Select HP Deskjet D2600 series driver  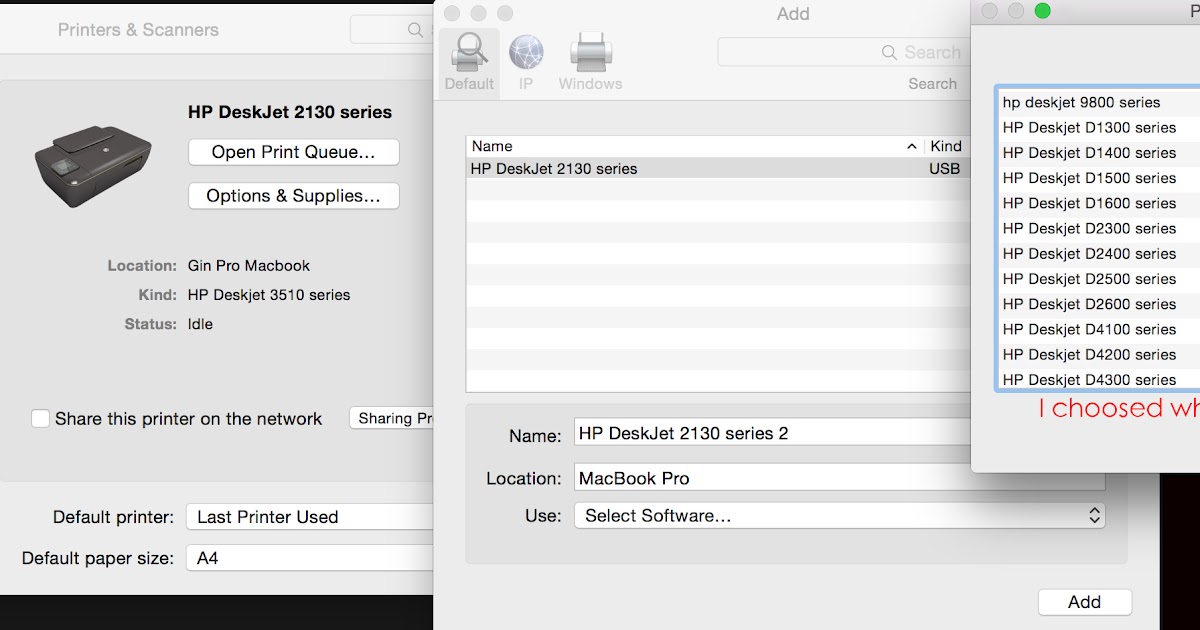pos(1100,304)
